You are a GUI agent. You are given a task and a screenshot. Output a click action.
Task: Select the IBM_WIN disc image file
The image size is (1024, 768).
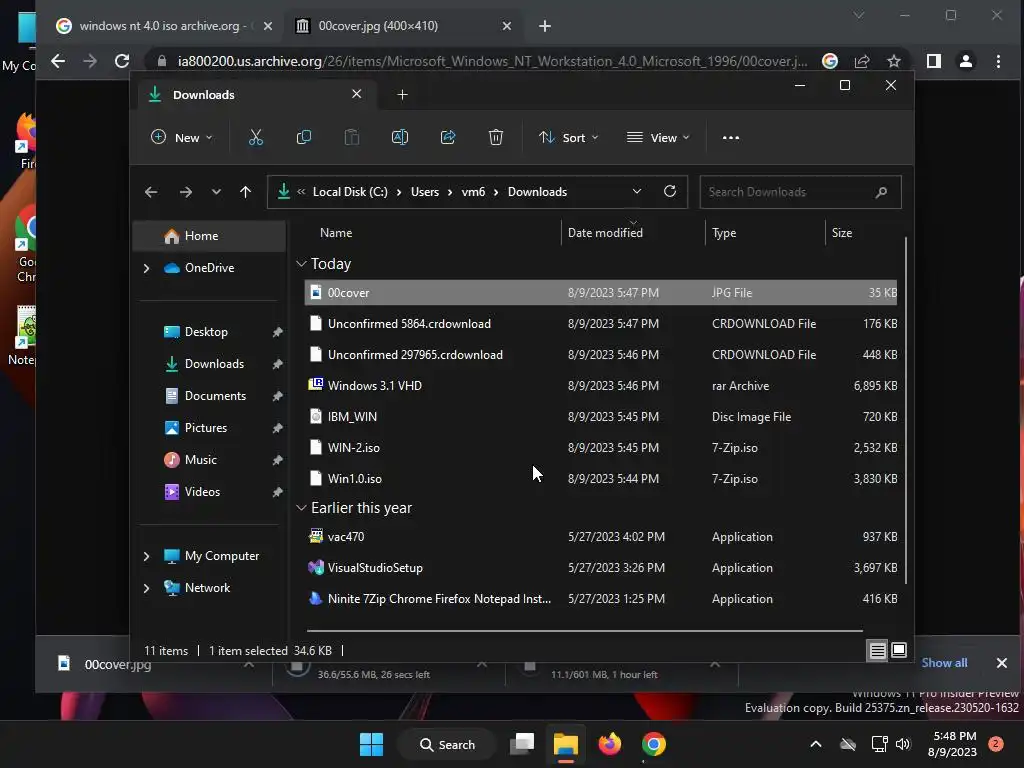601,417
